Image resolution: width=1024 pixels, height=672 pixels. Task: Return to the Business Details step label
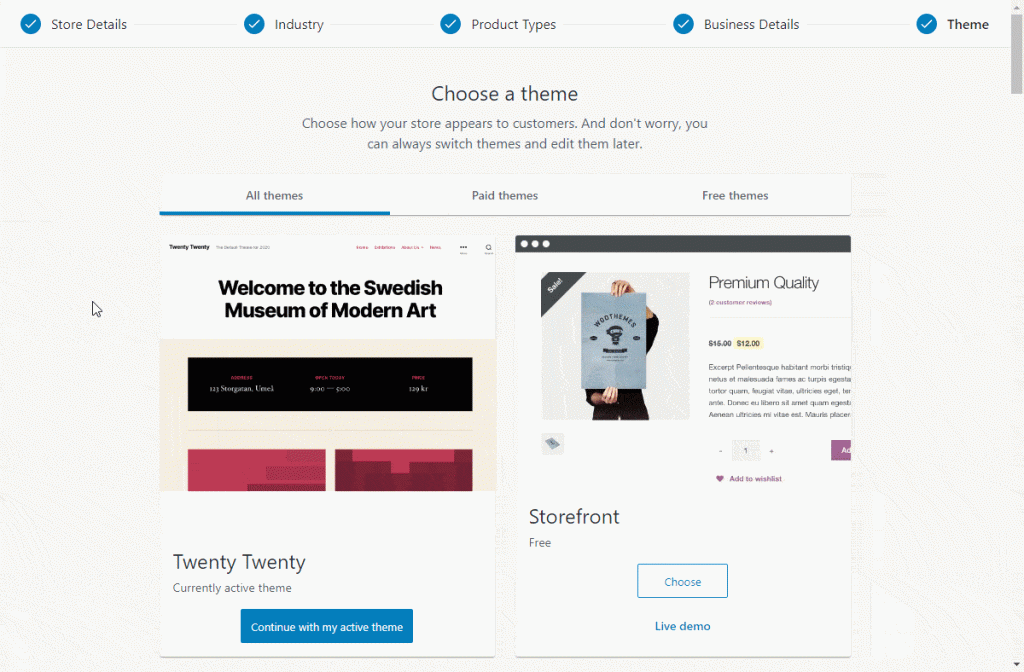tap(751, 24)
